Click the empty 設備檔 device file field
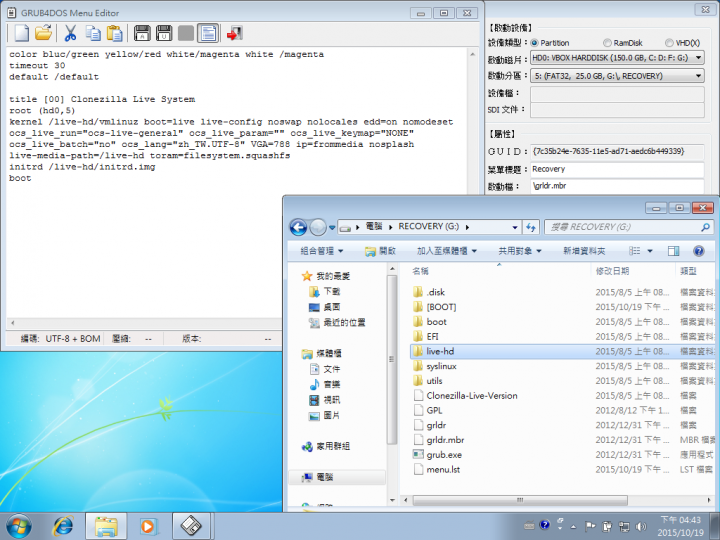Image resolution: width=720 pixels, height=540 pixels. click(x=617, y=94)
